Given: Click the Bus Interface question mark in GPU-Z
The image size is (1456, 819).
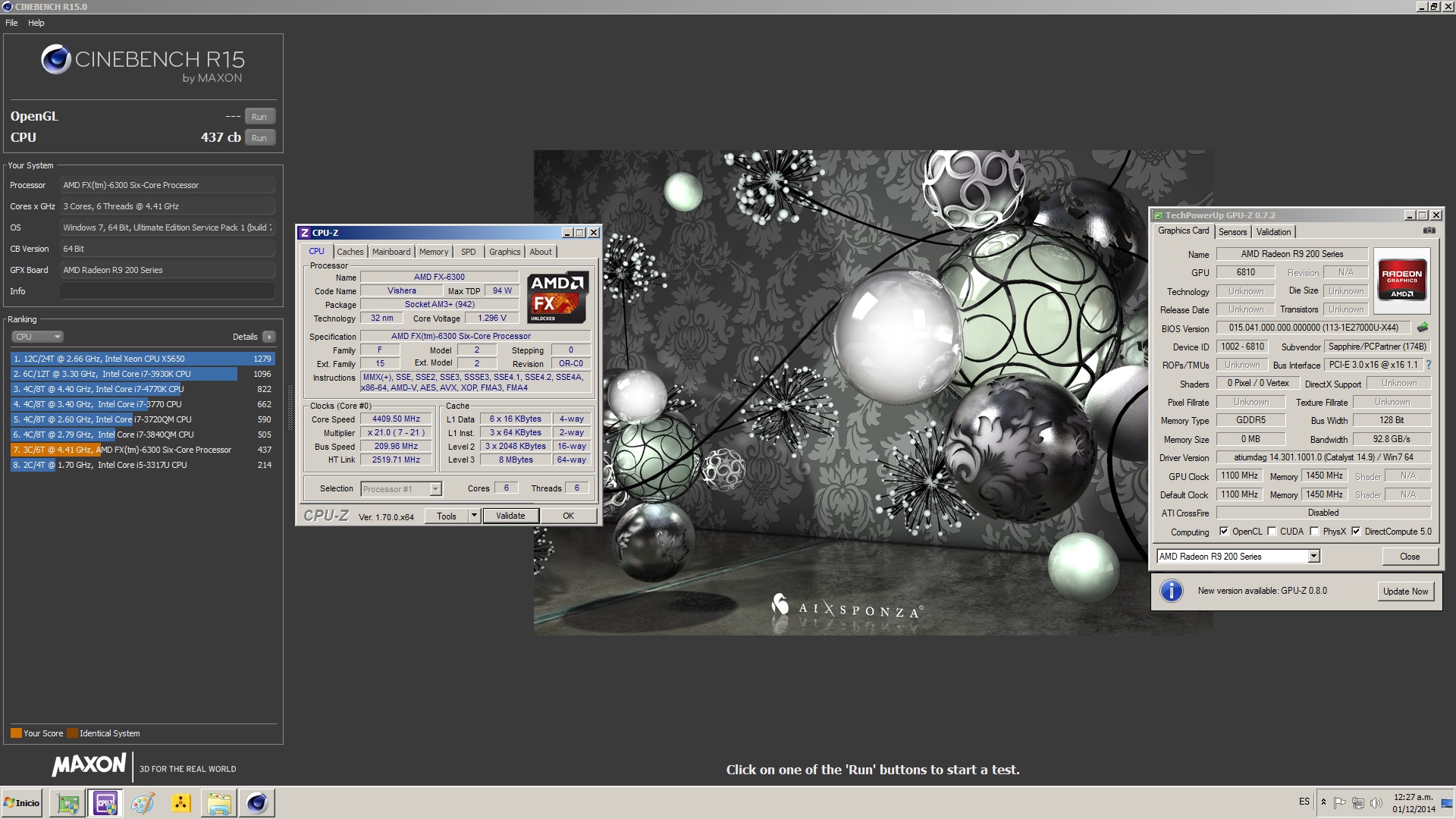Looking at the screenshot, I should (1429, 365).
